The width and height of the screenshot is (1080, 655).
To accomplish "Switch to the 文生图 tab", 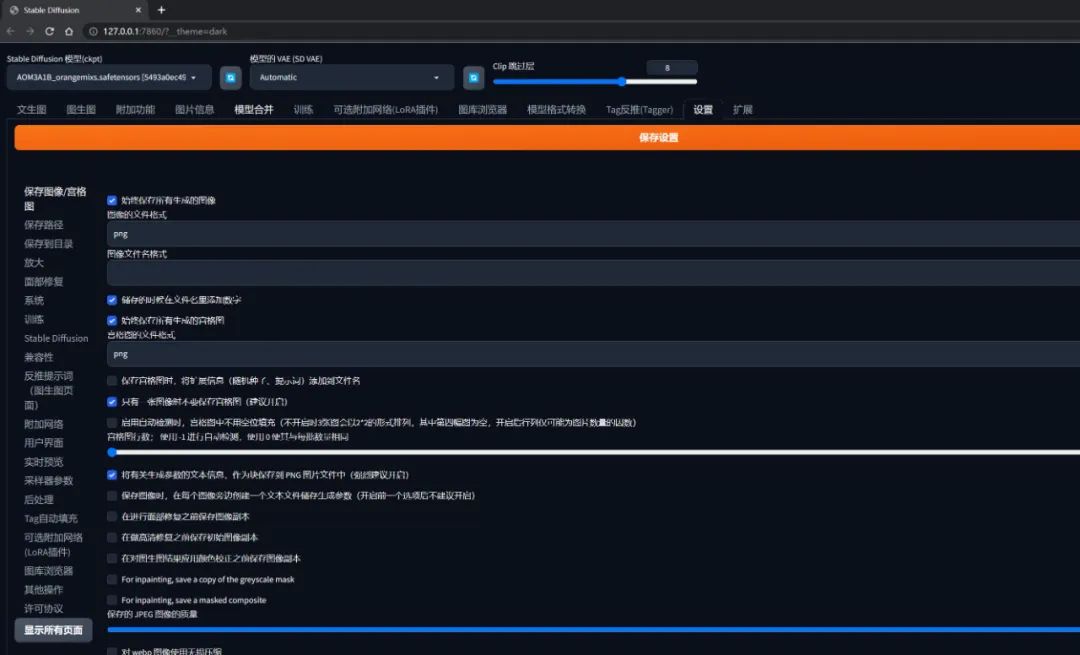I will (x=32, y=110).
